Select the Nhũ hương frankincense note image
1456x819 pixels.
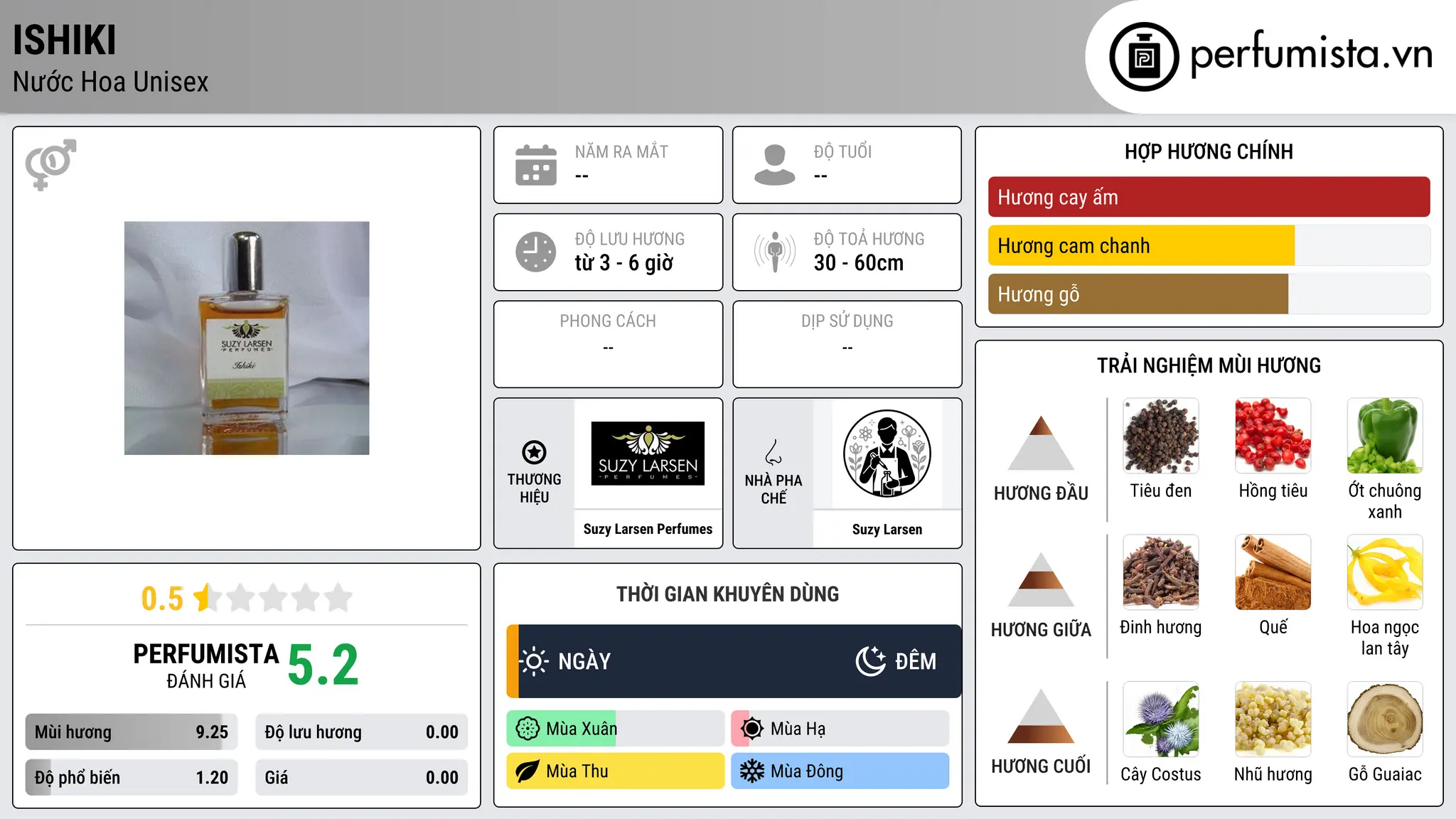1273,719
